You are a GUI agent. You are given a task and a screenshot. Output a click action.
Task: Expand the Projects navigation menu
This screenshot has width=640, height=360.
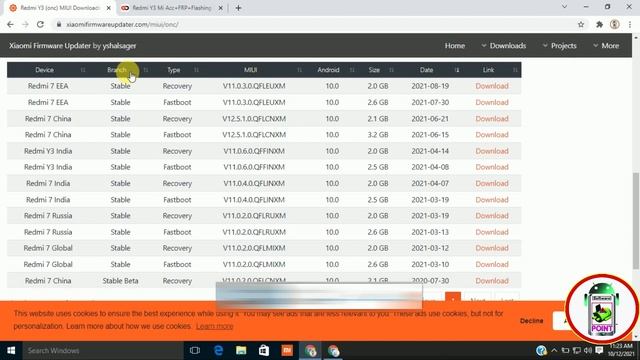560,46
